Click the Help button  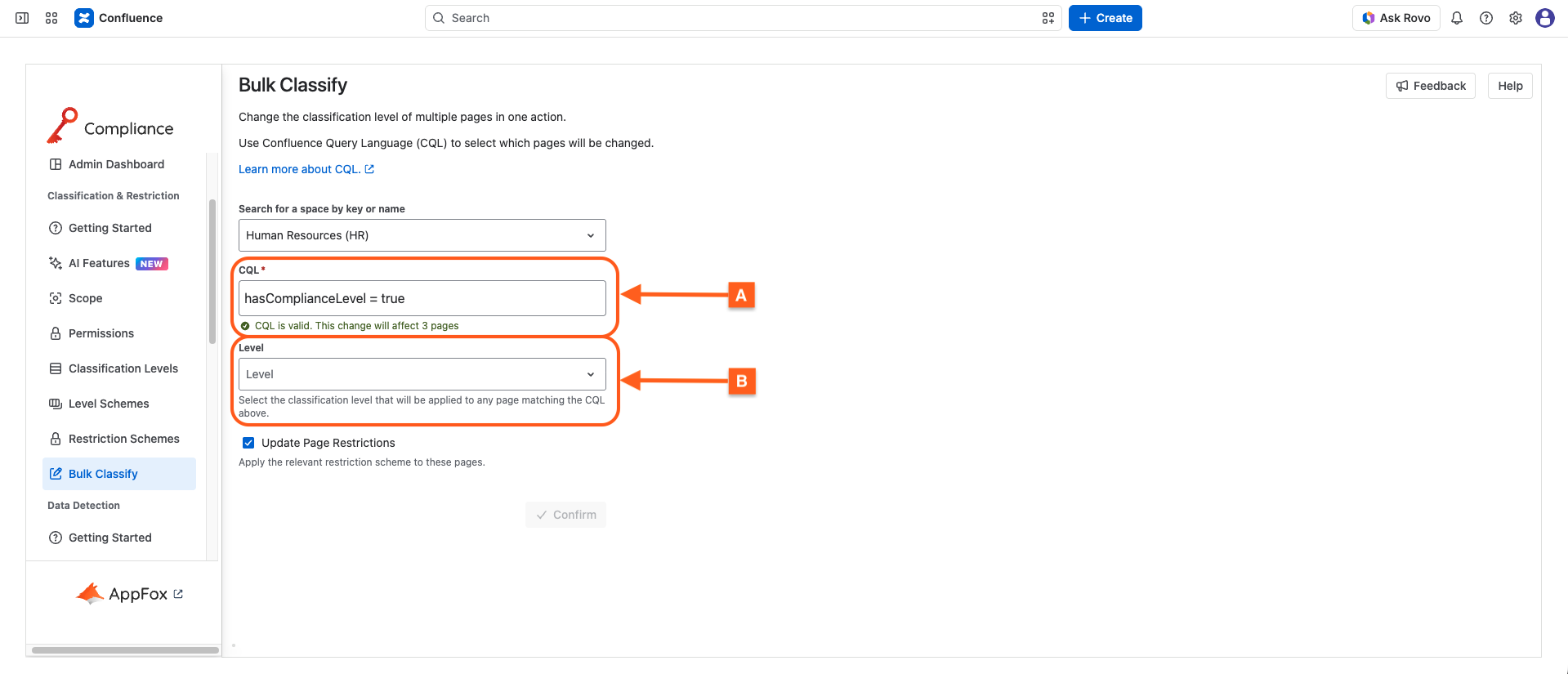(x=1510, y=86)
